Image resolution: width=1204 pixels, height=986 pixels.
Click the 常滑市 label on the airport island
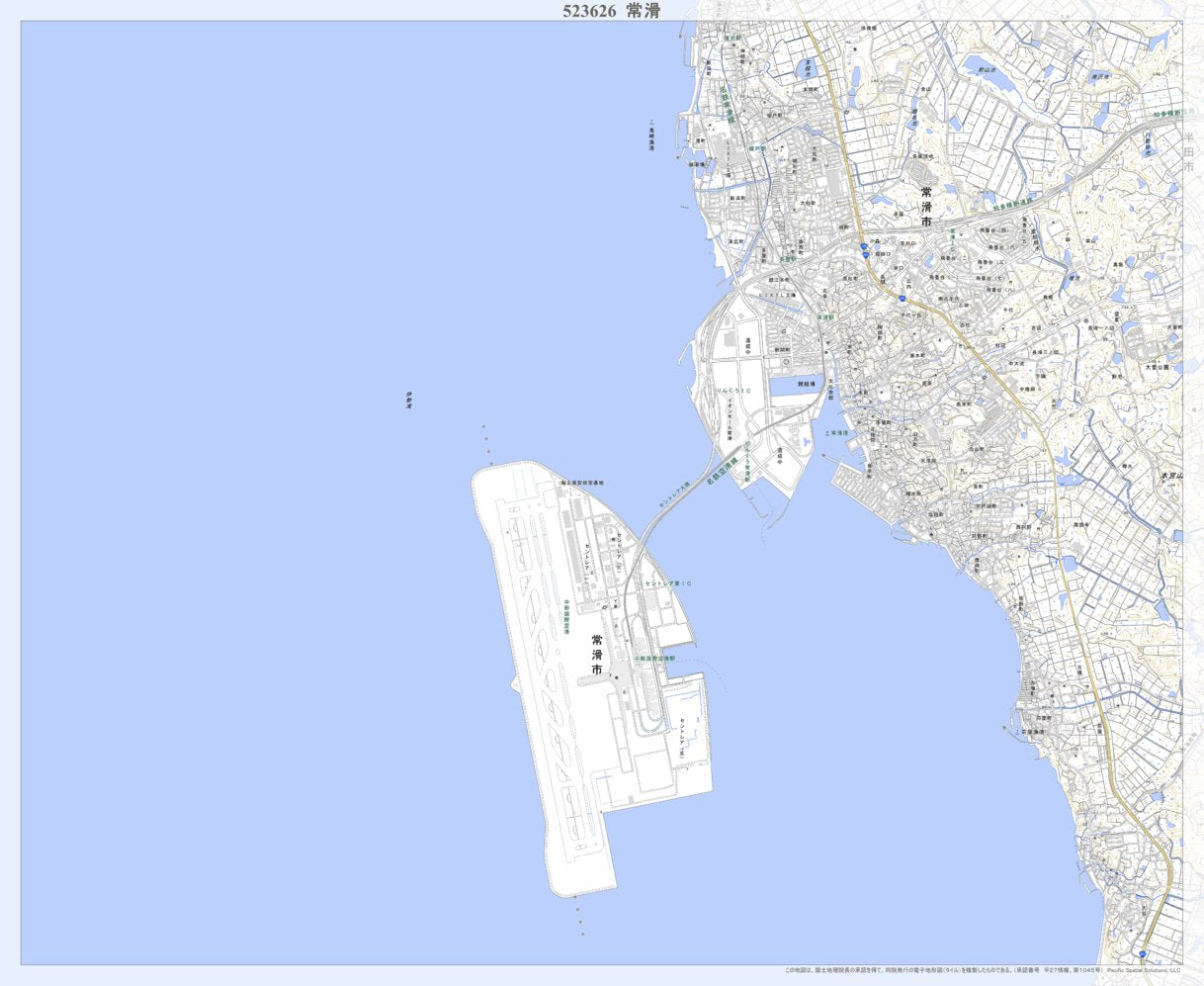click(x=597, y=655)
